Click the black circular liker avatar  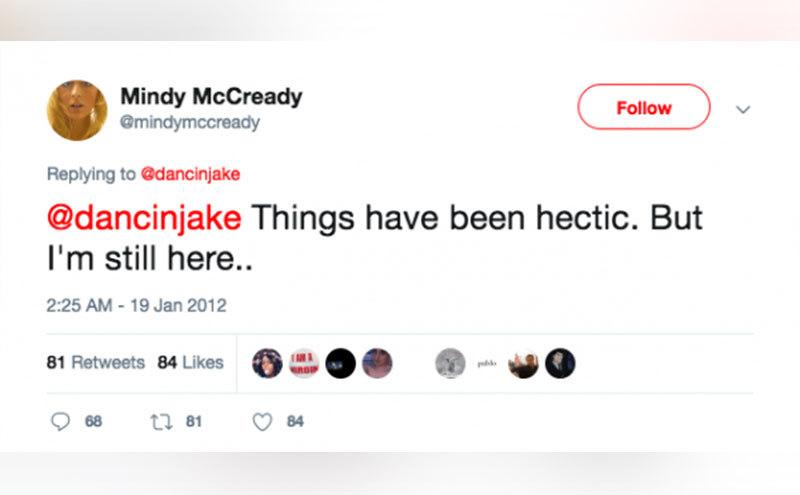341,363
